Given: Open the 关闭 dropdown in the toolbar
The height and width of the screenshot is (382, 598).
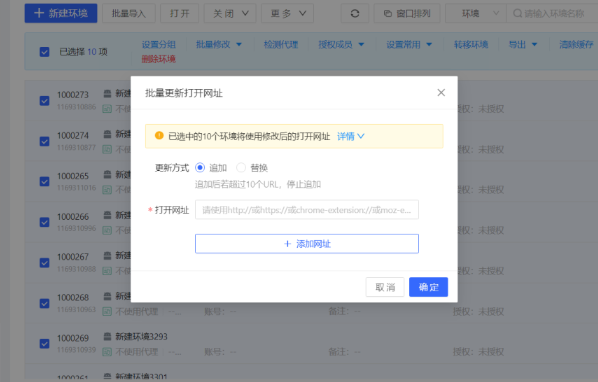Looking at the screenshot, I should [x=230, y=14].
